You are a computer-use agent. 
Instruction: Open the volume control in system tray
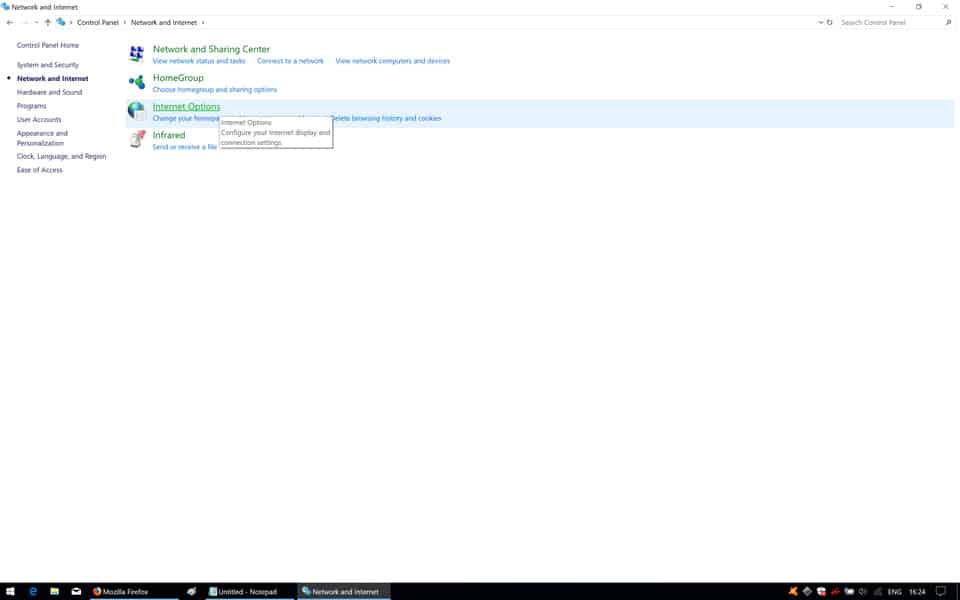pos(863,591)
